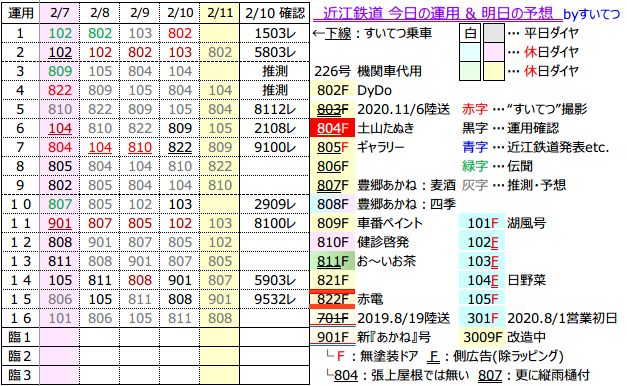627x386 pixels.
Task: Click the 2108レ confirmation cell
Action: point(275,128)
